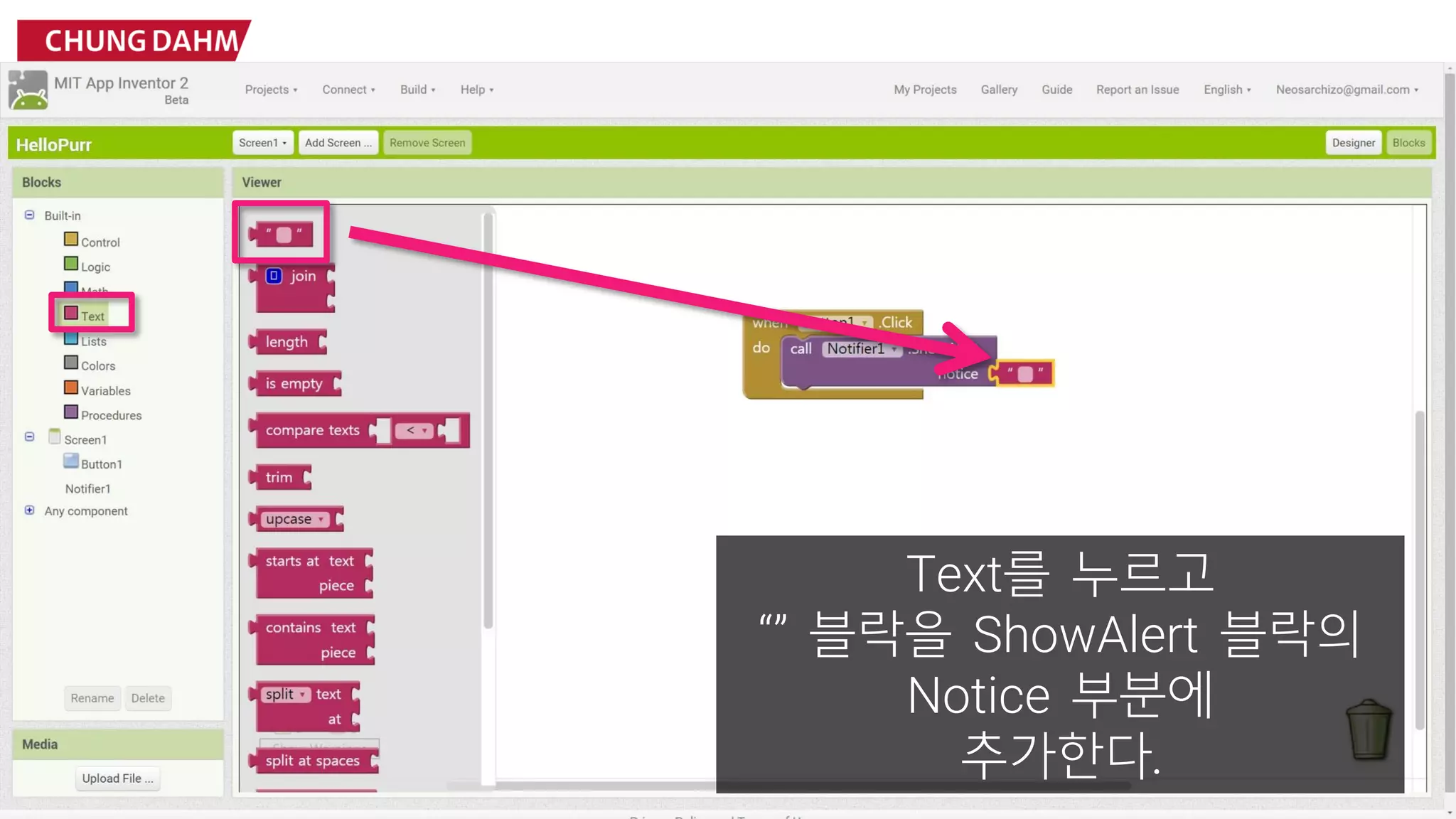The height and width of the screenshot is (819, 1456).
Task: Click the Rename button
Action: pyautogui.click(x=92, y=698)
